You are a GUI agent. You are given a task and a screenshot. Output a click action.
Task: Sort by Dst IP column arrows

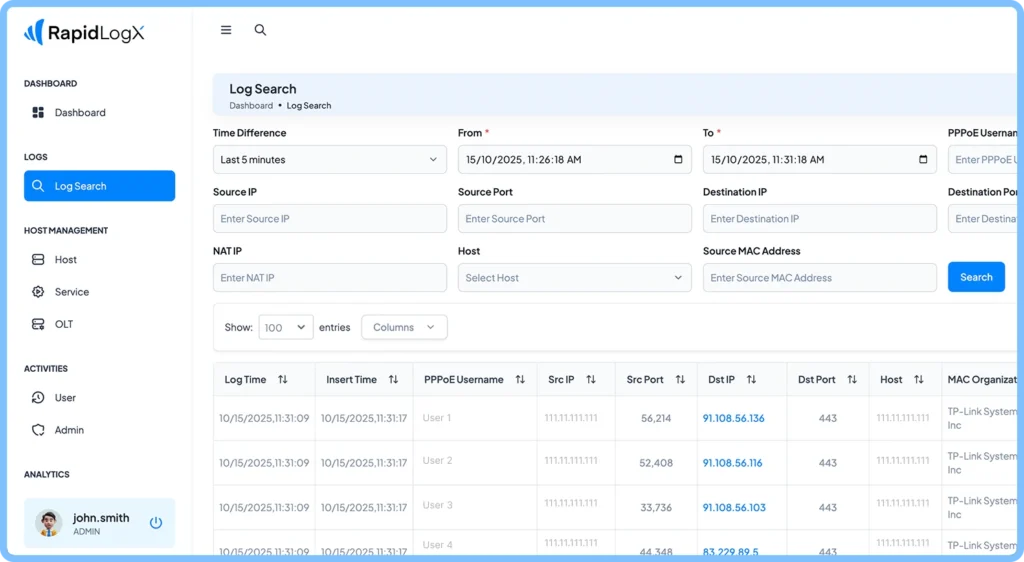(x=751, y=380)
